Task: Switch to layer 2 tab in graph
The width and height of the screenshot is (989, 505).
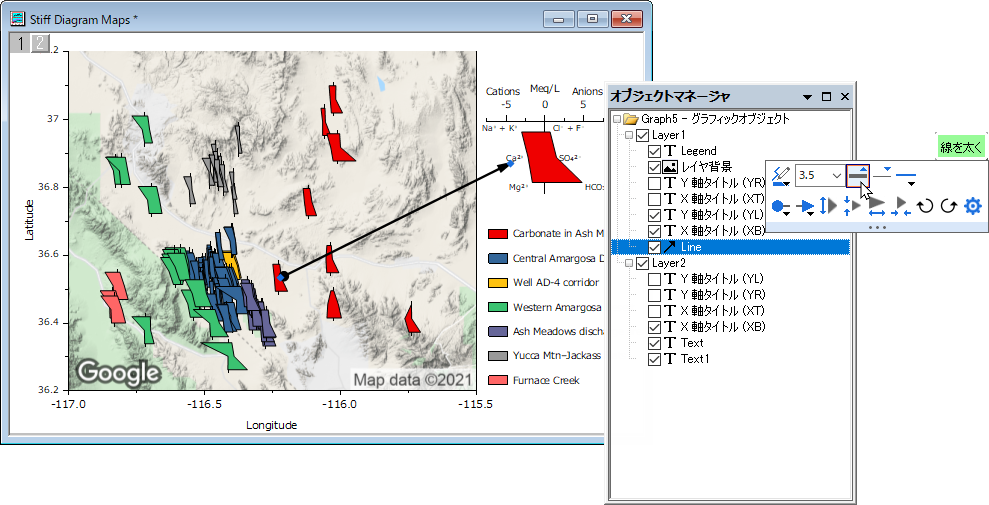Action: 40,43
